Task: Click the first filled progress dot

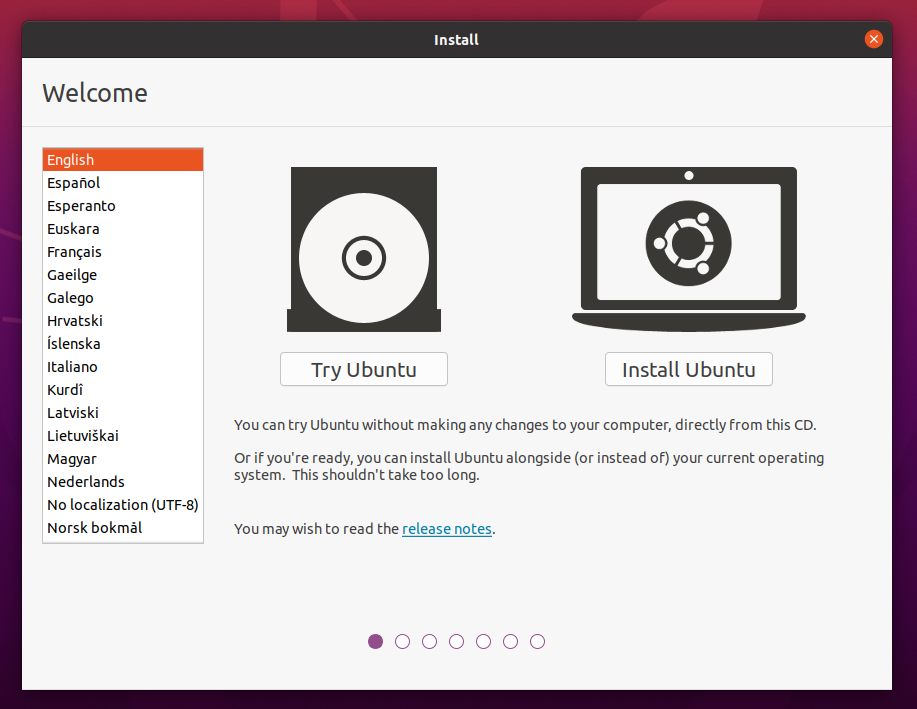Action: (x=375, y=642)
